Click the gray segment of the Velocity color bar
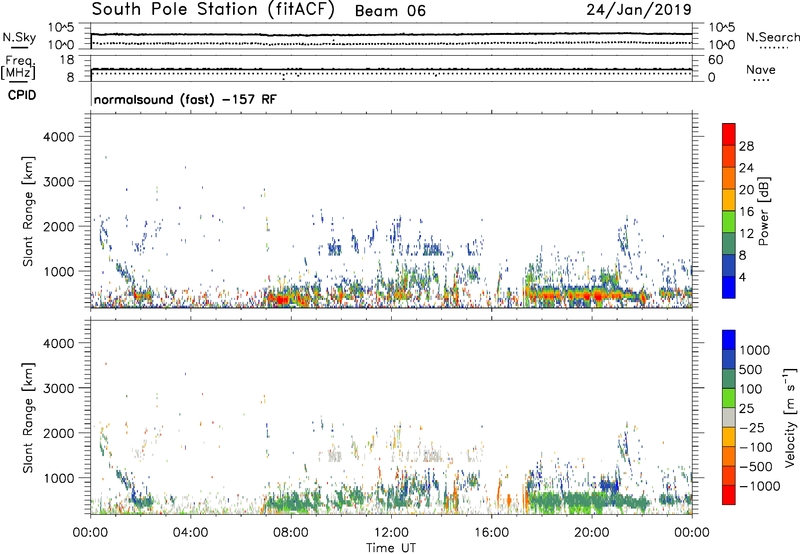 (x=729, y=418)
